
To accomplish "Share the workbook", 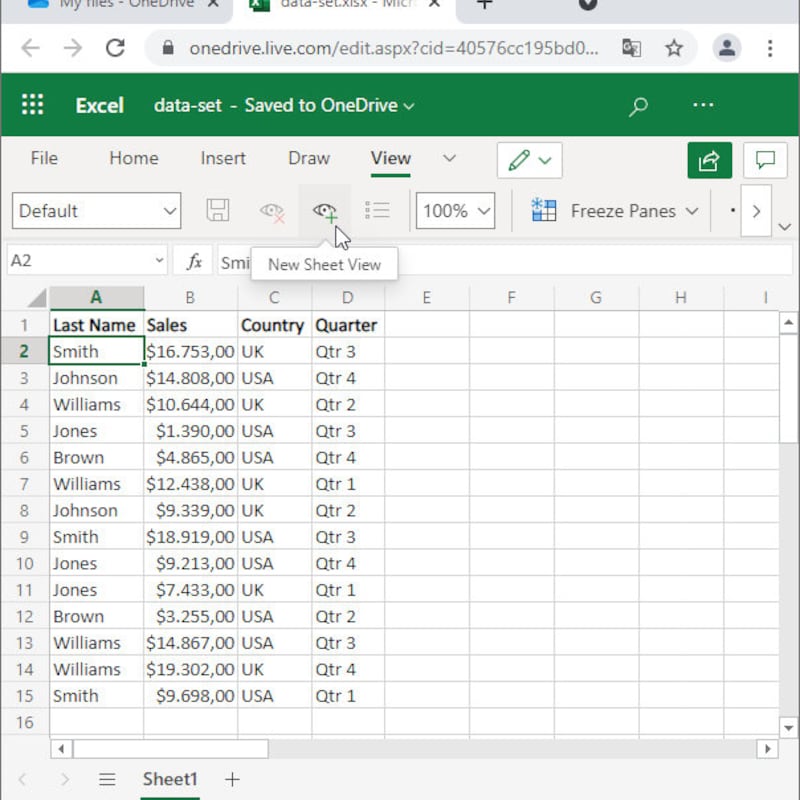I will (709, 160).
